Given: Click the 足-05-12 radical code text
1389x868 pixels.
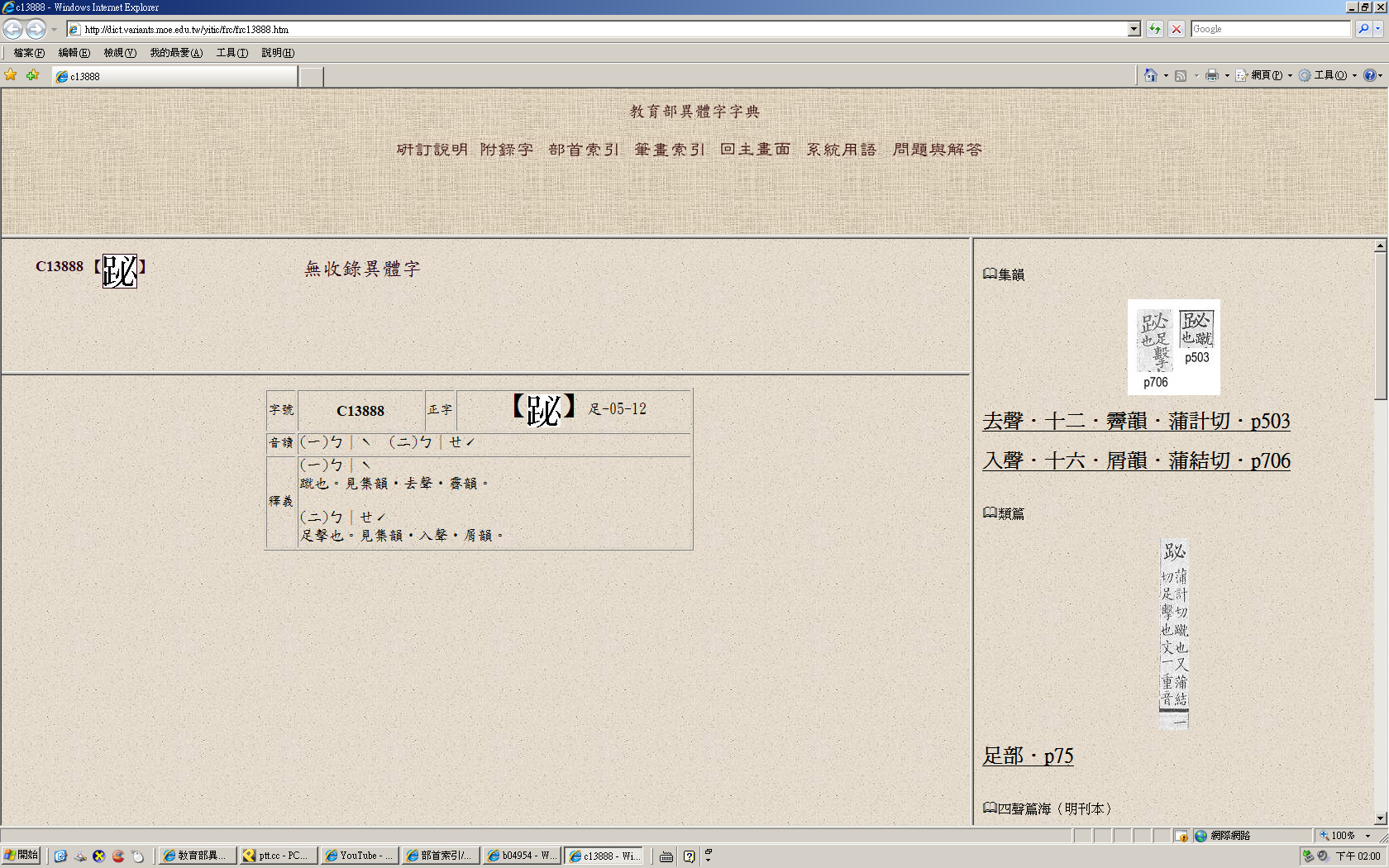Looking at the screenshot, I should (x=618, y=409).
